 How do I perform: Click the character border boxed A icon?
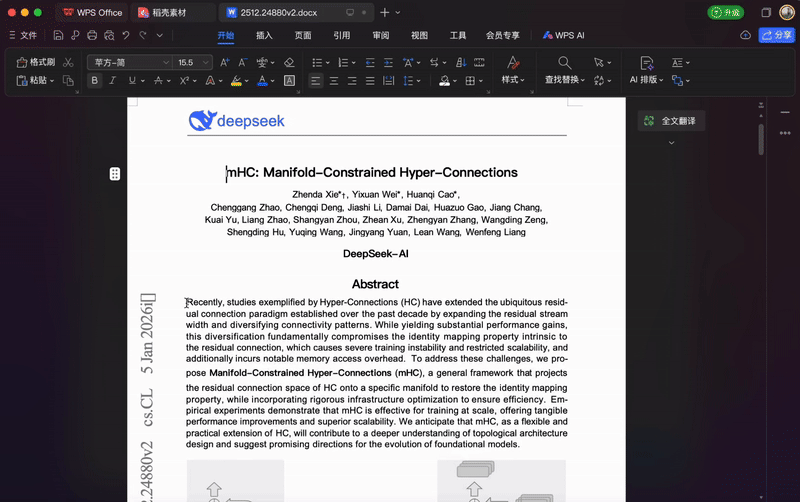(289, 80)
